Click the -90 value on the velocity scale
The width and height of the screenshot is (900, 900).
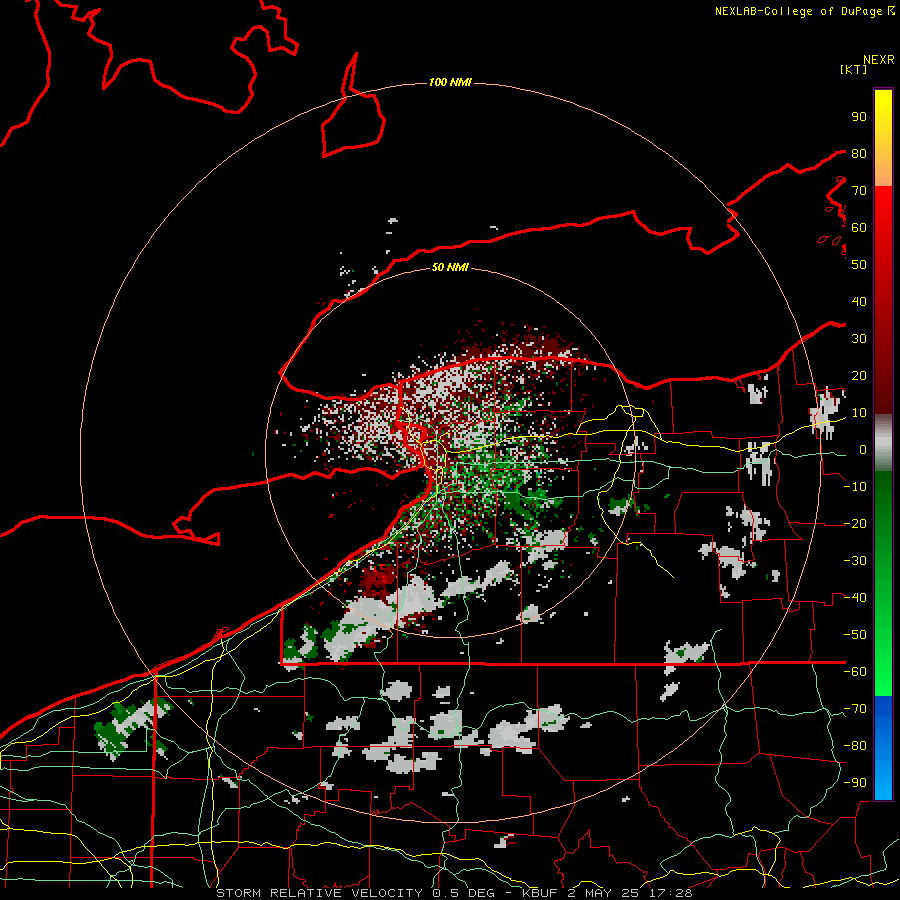tap(855, 783)
